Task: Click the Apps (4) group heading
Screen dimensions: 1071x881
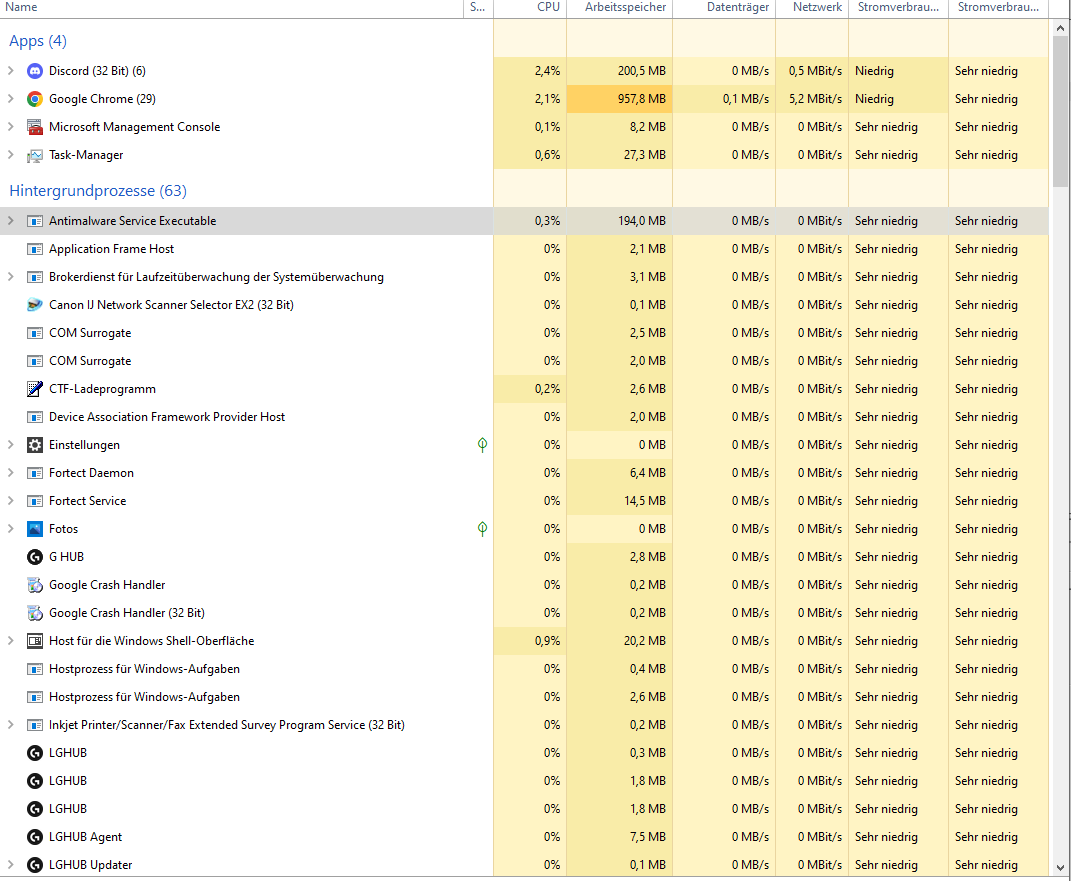Action: tap(38, 41)
